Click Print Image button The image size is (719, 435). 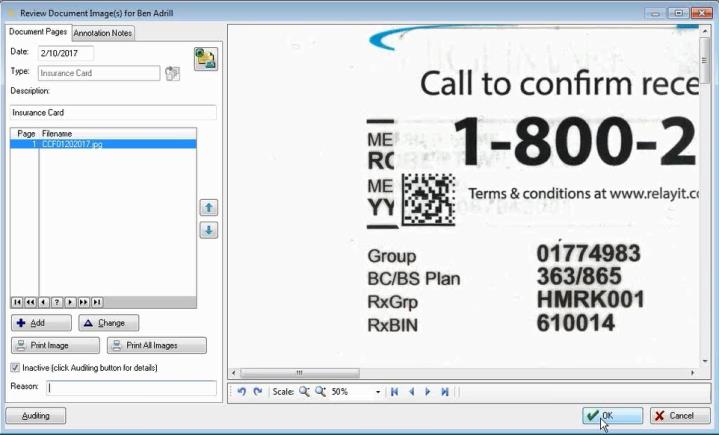click(x=55, y=346)
